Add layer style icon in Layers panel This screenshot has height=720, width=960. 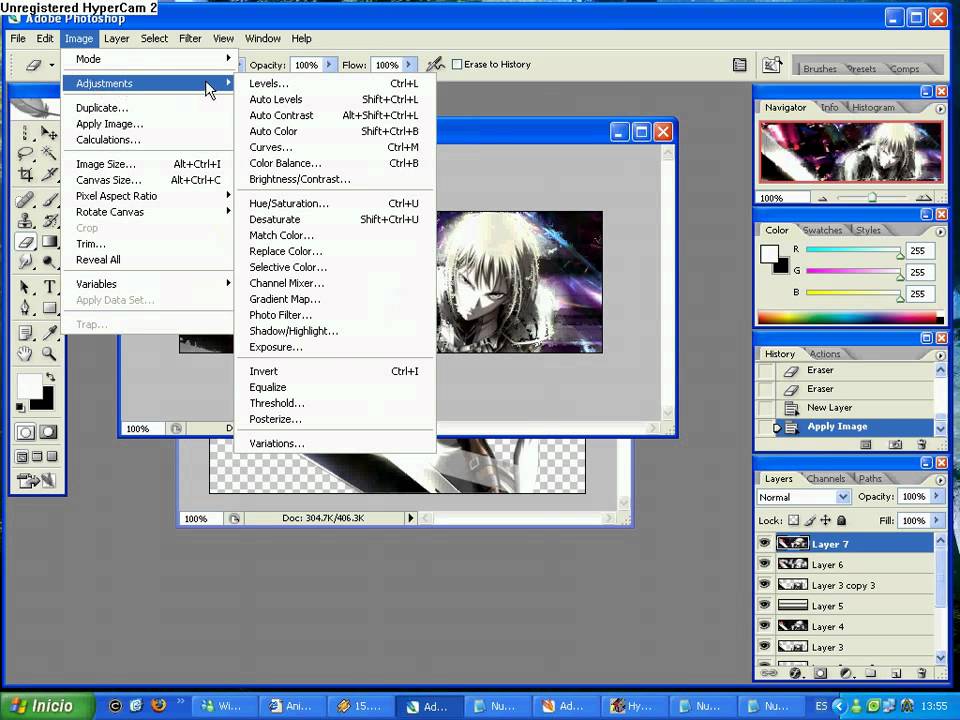tap(795, 673)
